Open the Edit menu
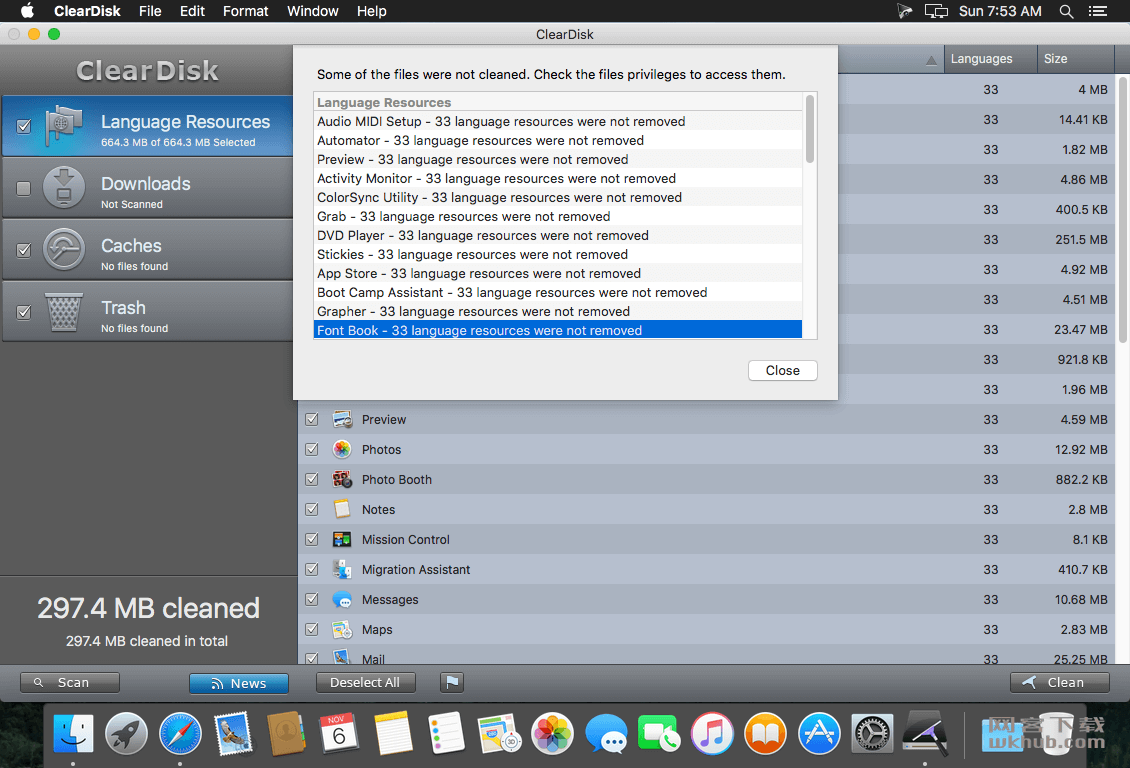 [x=192, y=11]
